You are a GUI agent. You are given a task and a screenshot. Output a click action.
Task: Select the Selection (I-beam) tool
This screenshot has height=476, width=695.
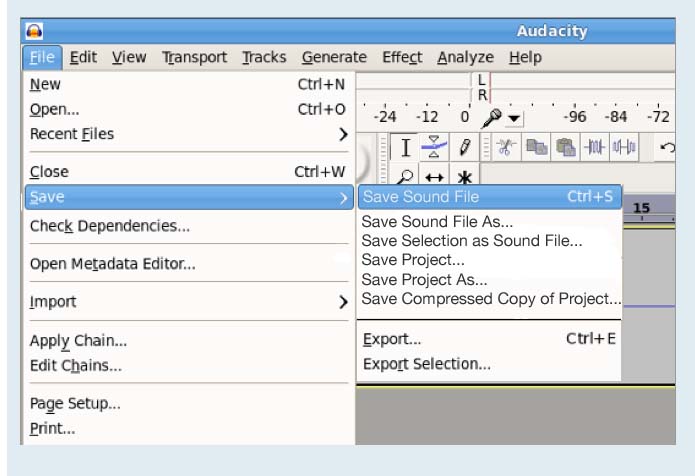click(406, 147)
